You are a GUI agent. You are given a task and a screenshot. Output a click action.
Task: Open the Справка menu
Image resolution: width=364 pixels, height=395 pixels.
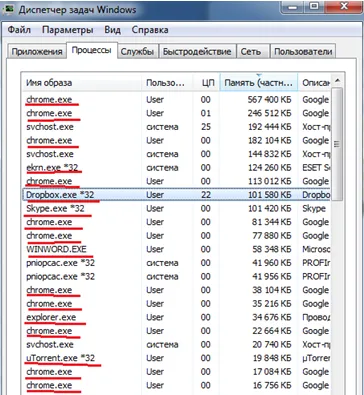tap(150, 30)
